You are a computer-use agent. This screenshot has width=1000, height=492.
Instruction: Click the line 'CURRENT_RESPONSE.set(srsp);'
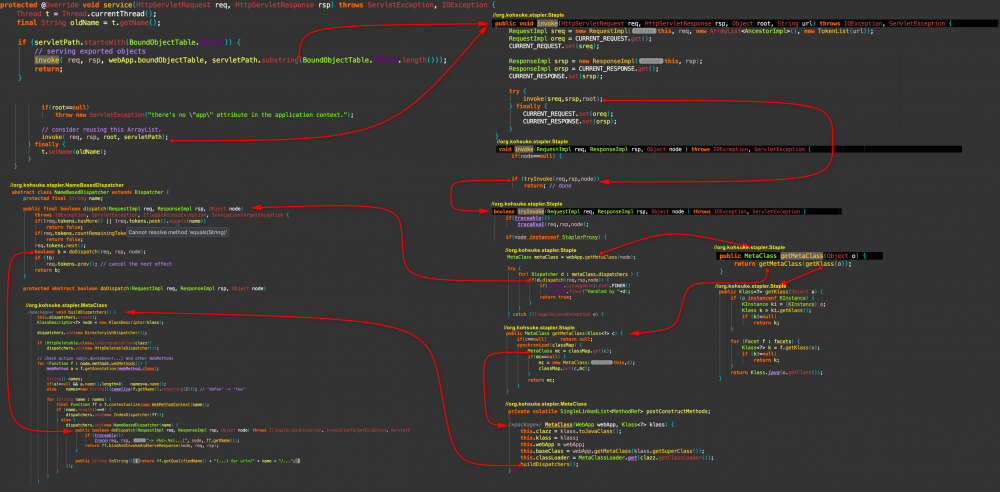[x=556, y=76]
